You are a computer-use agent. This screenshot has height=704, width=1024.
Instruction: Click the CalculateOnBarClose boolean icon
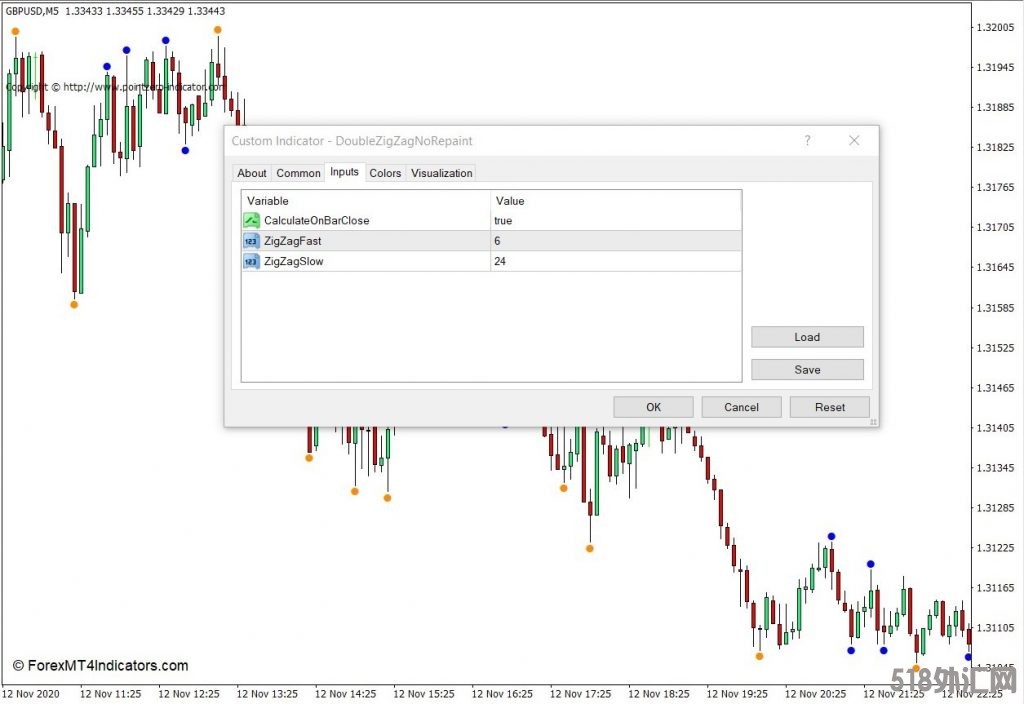[251, 221]
